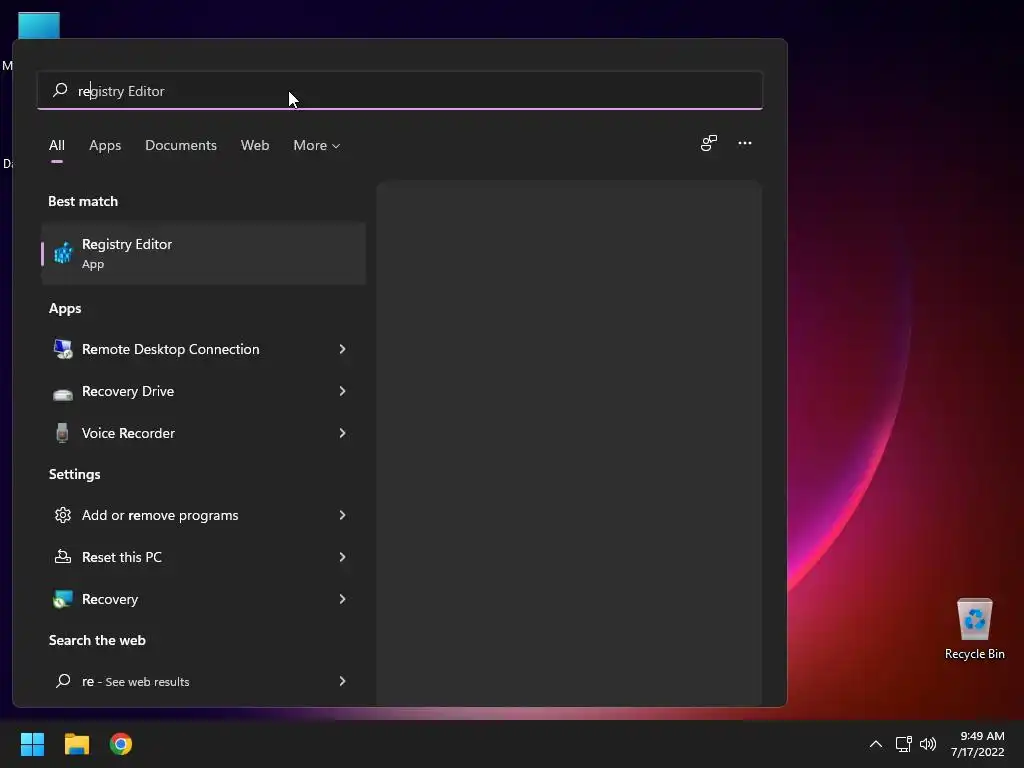1024x768 pixels.
Task: Switch to the All search tab
Action: pos(57,146)
